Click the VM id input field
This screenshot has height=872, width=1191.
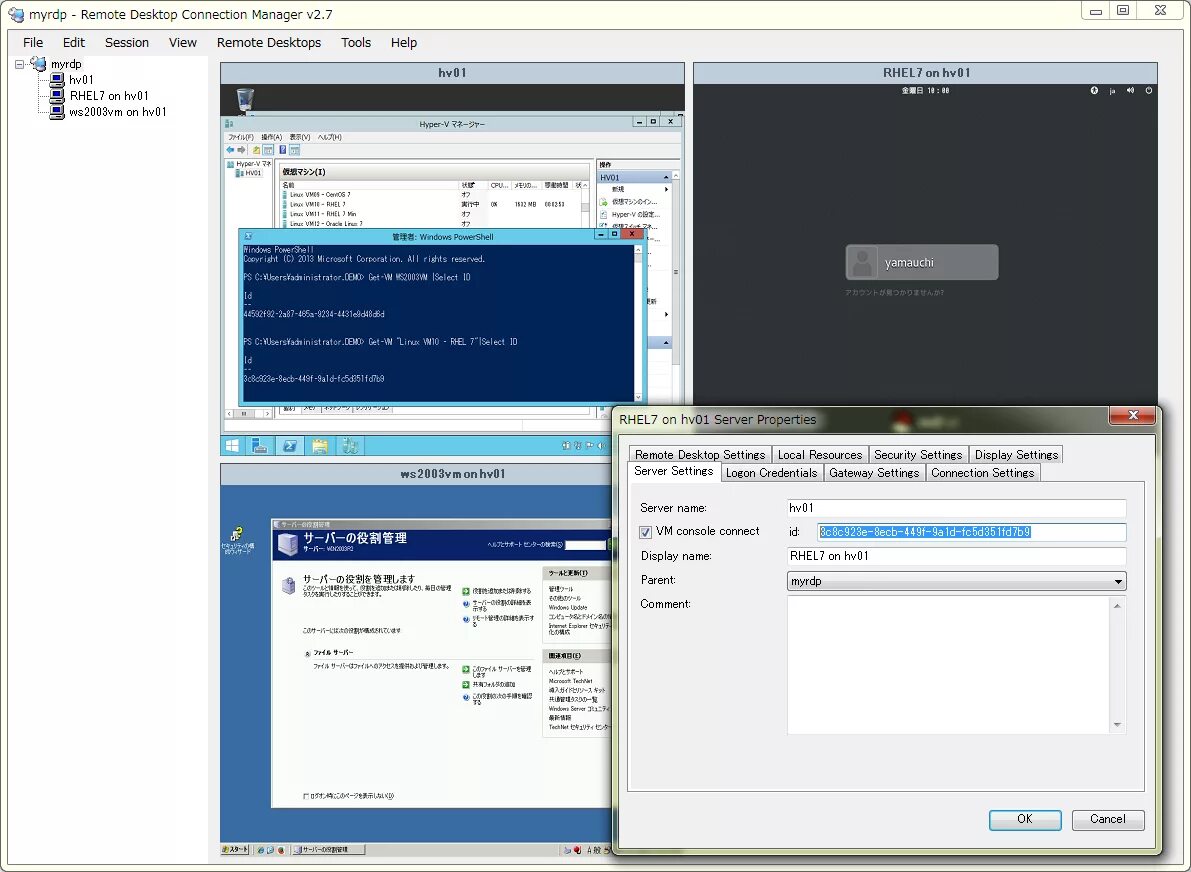pos(971,532)
